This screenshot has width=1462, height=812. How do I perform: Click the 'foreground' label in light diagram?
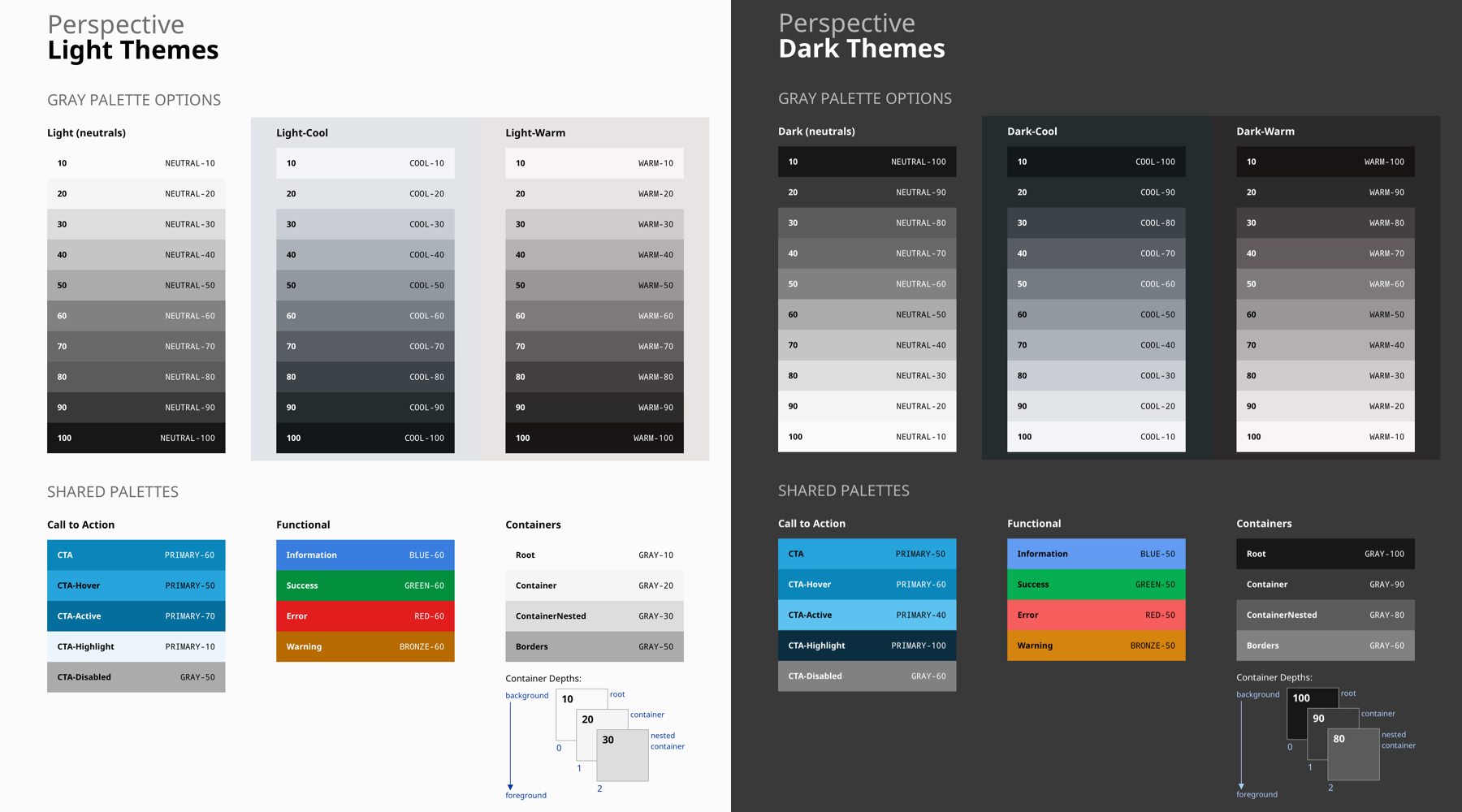coord(526,796)
